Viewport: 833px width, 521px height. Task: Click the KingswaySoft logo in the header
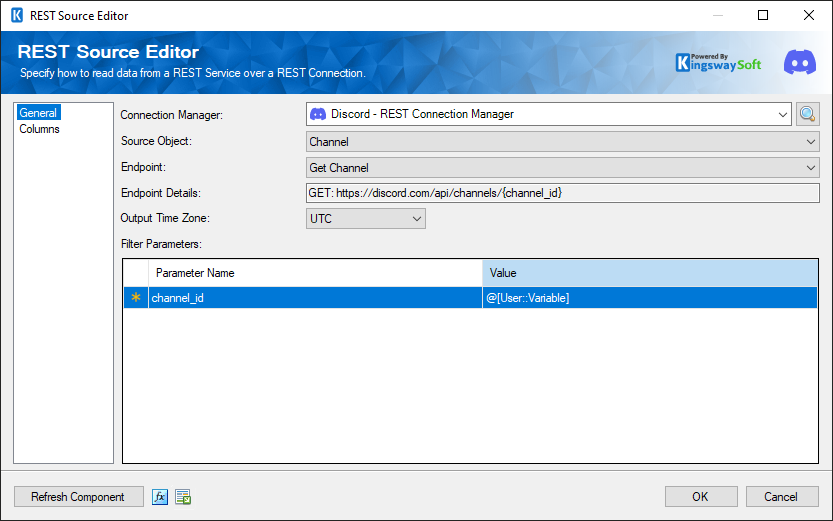(718, 62)
